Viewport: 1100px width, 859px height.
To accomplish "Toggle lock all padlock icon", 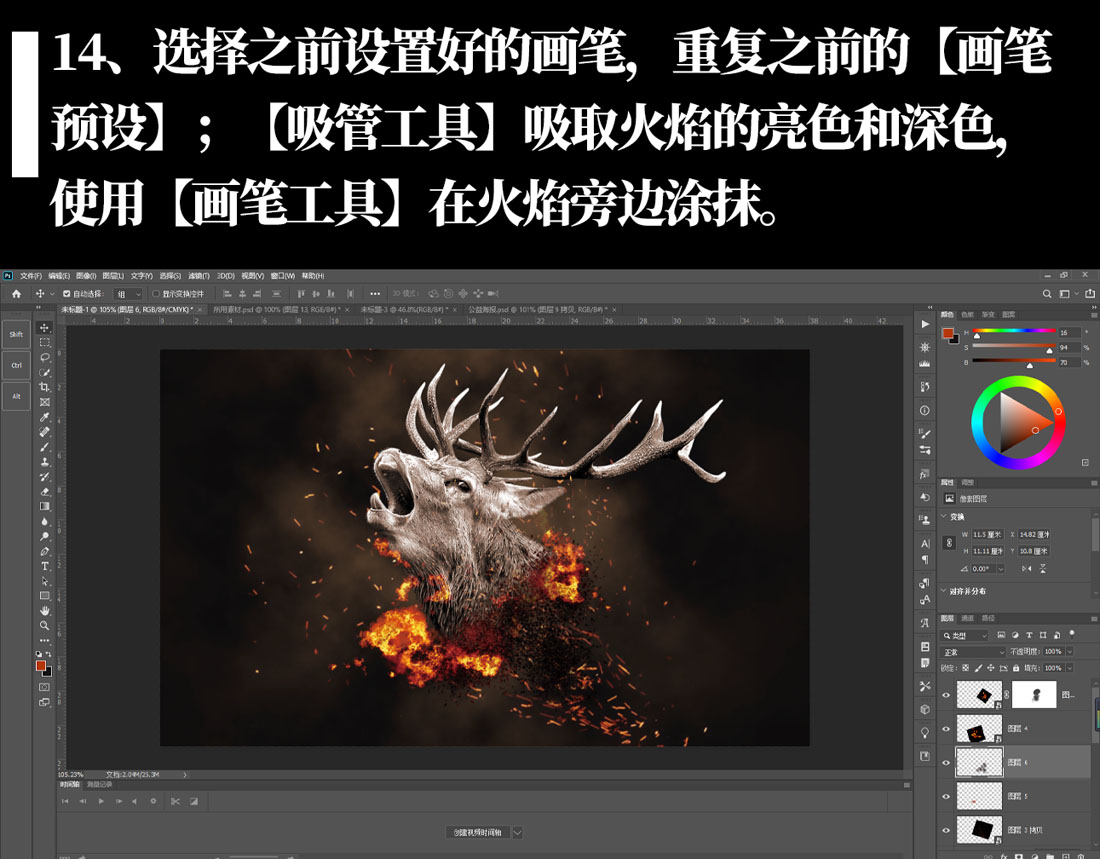I will click(x=1016, y=668).
